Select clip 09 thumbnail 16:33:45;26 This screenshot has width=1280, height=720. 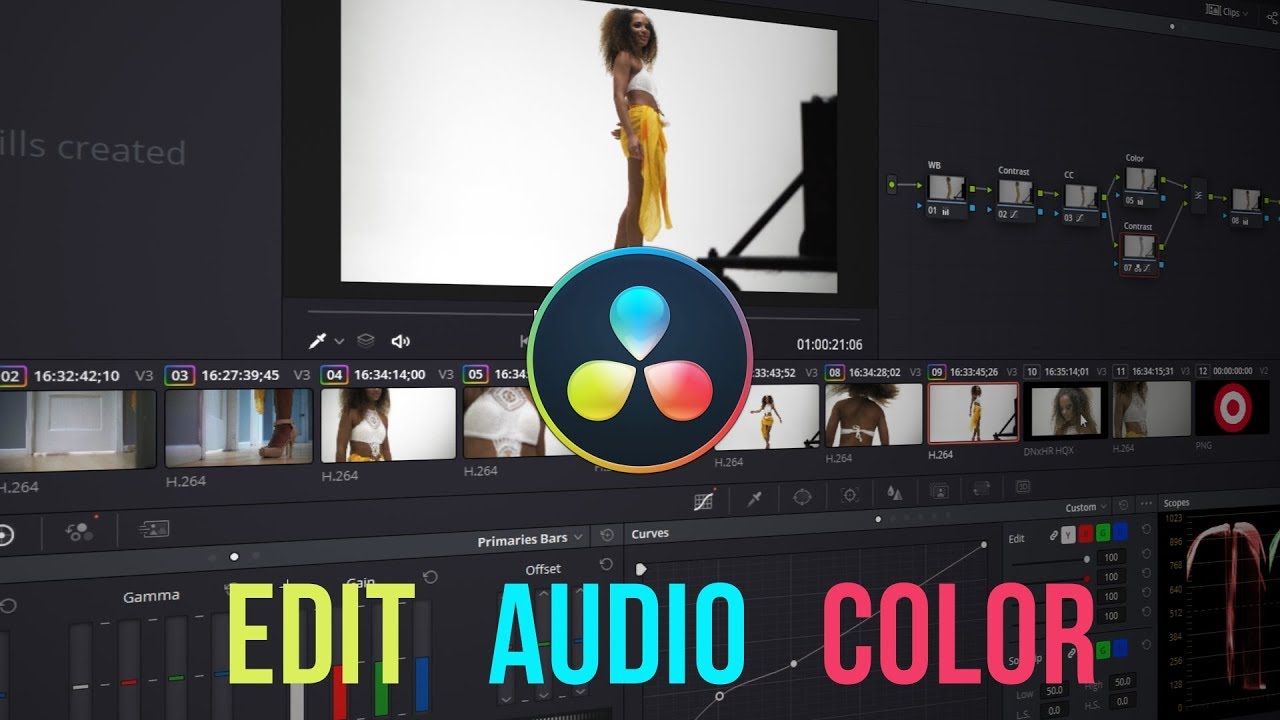click(x=974, y=412)
